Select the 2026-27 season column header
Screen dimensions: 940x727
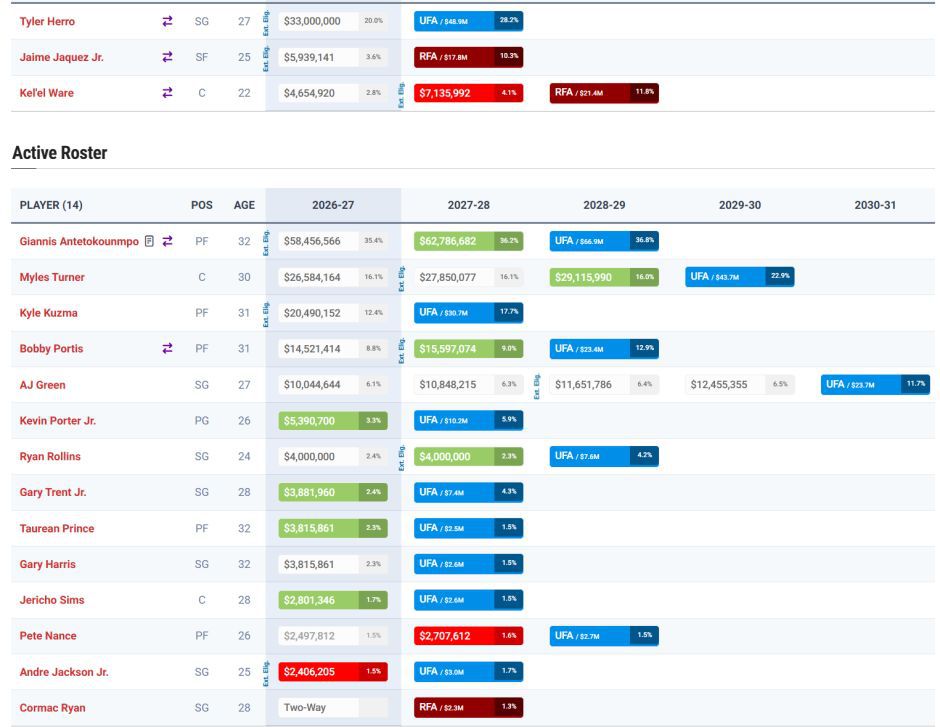[x=333, y=205]
